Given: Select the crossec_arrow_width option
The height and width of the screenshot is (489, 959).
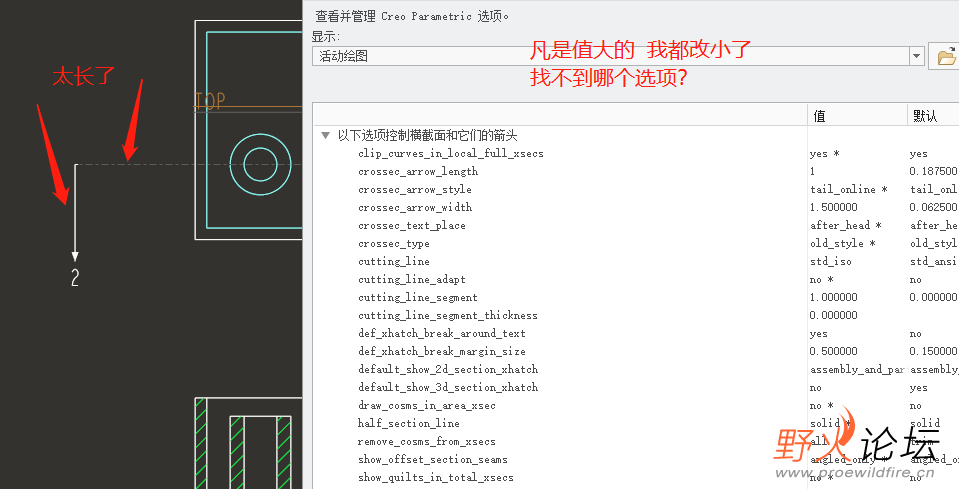Looking at the screenshot, I should [415, 208].
